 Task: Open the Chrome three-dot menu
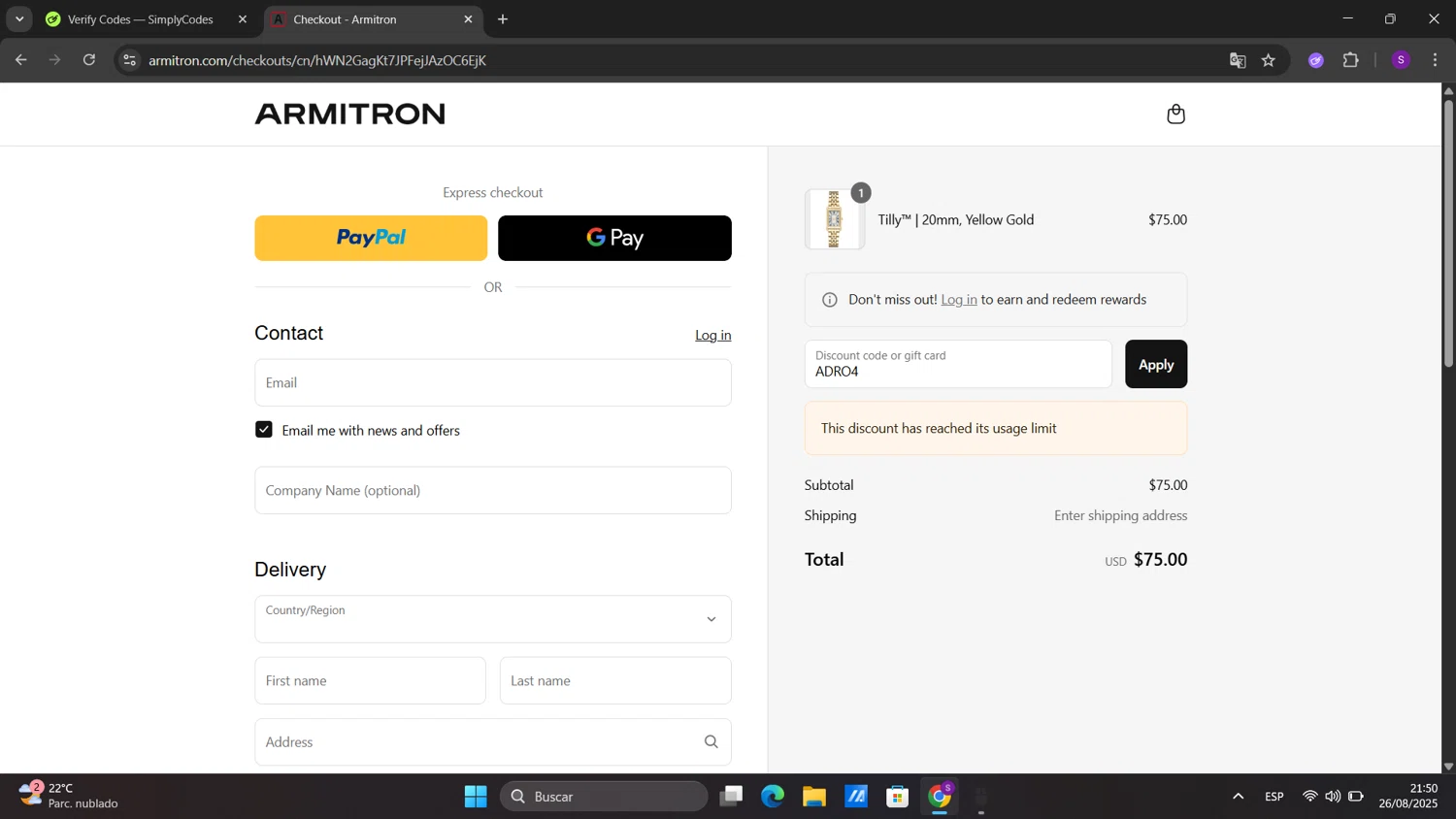(x=1435, y=60)
